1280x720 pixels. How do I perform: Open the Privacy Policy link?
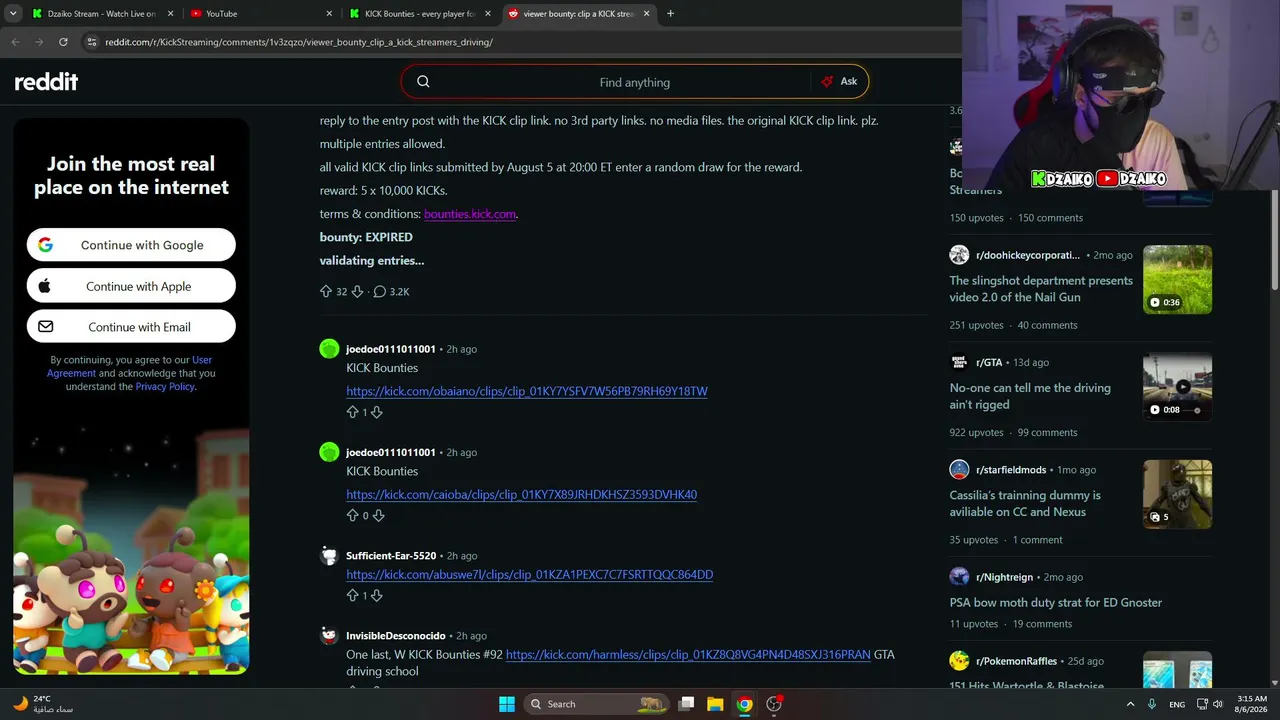coord(165,387)
